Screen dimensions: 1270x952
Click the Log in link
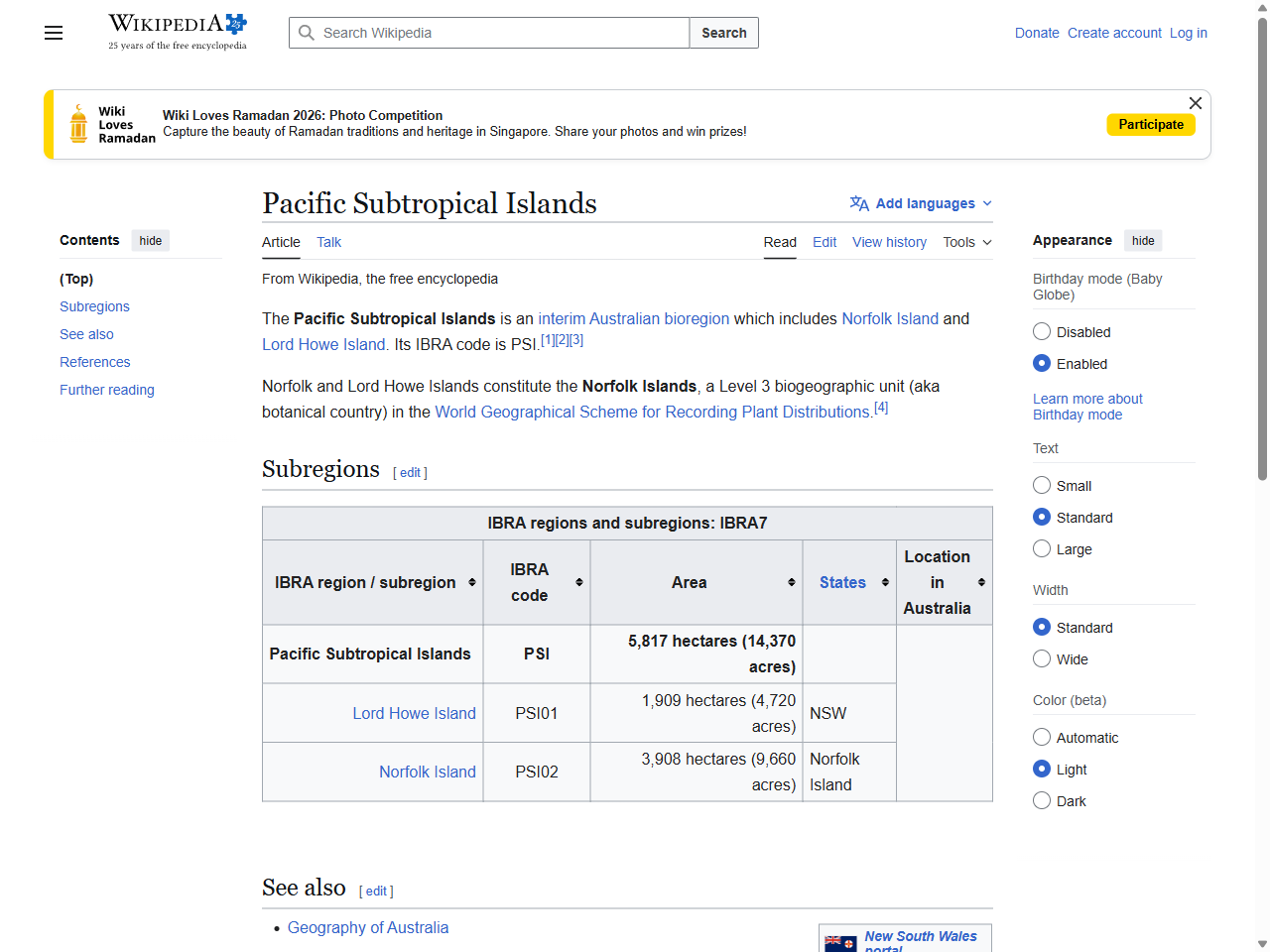1189,33
